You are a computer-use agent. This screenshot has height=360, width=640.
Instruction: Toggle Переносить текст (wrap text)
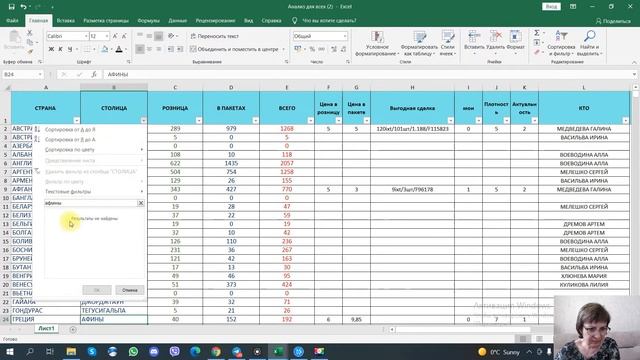coord(214,36)
